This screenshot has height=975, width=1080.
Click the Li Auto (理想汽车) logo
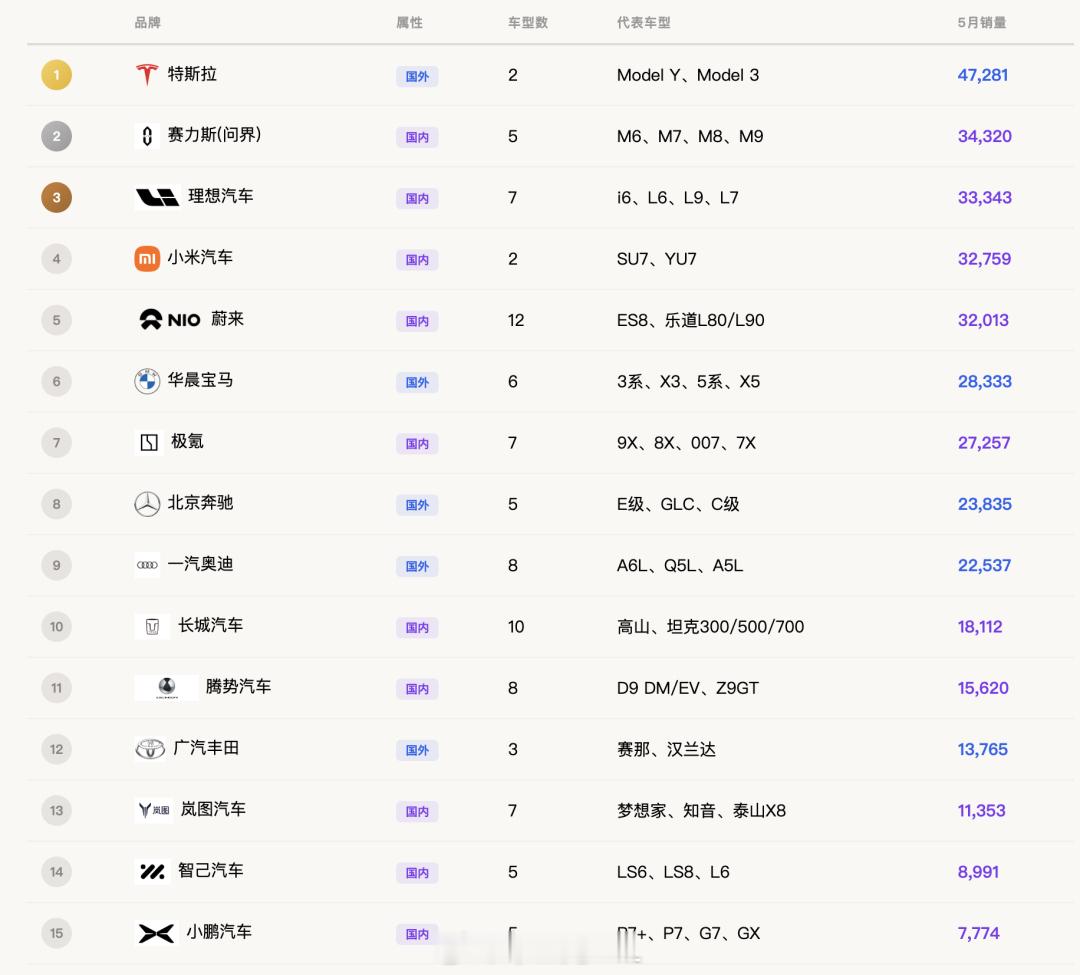point(158,198)
